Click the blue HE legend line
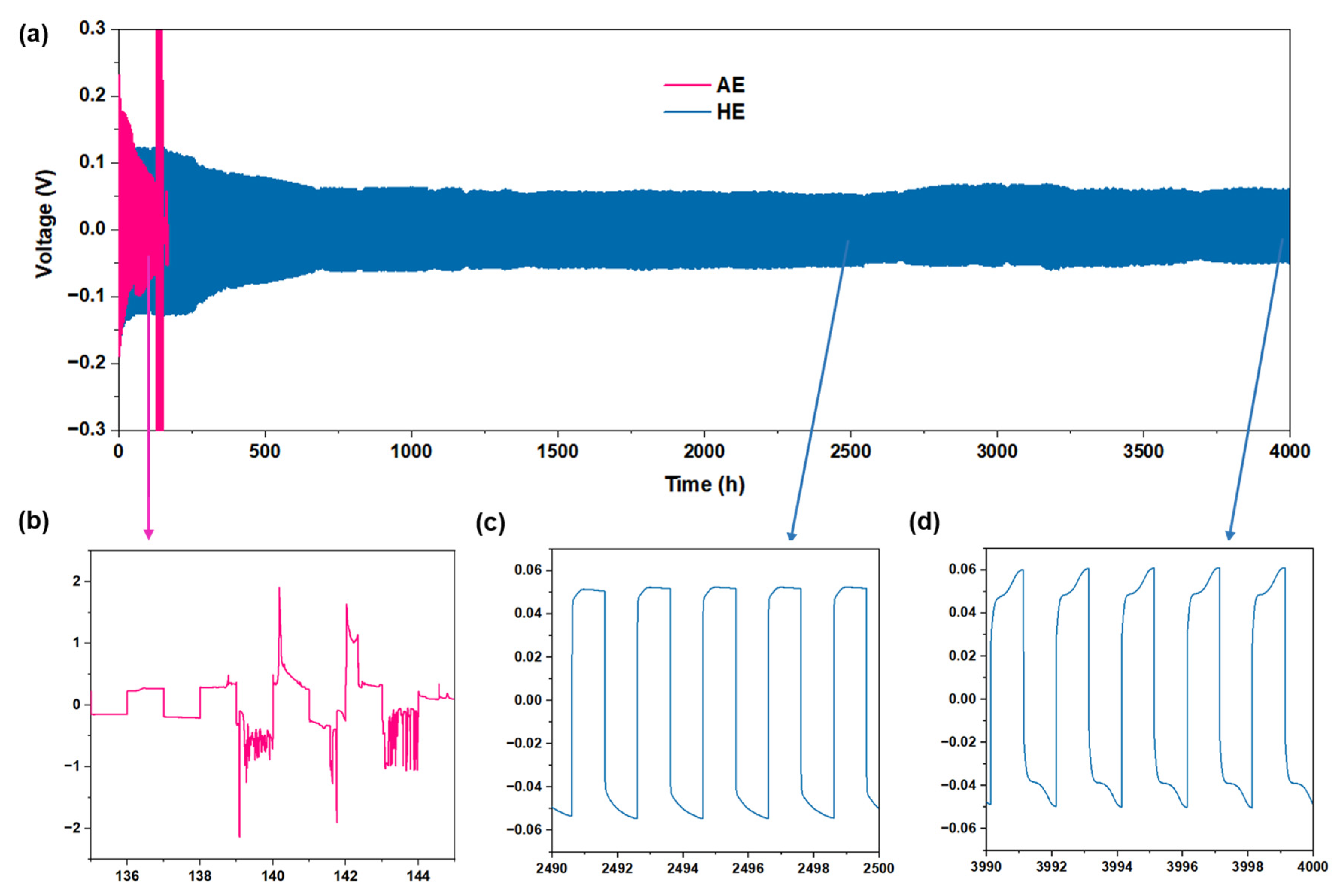The width and height of the screenshot is (1340, 896). click(x=687, y=111)
